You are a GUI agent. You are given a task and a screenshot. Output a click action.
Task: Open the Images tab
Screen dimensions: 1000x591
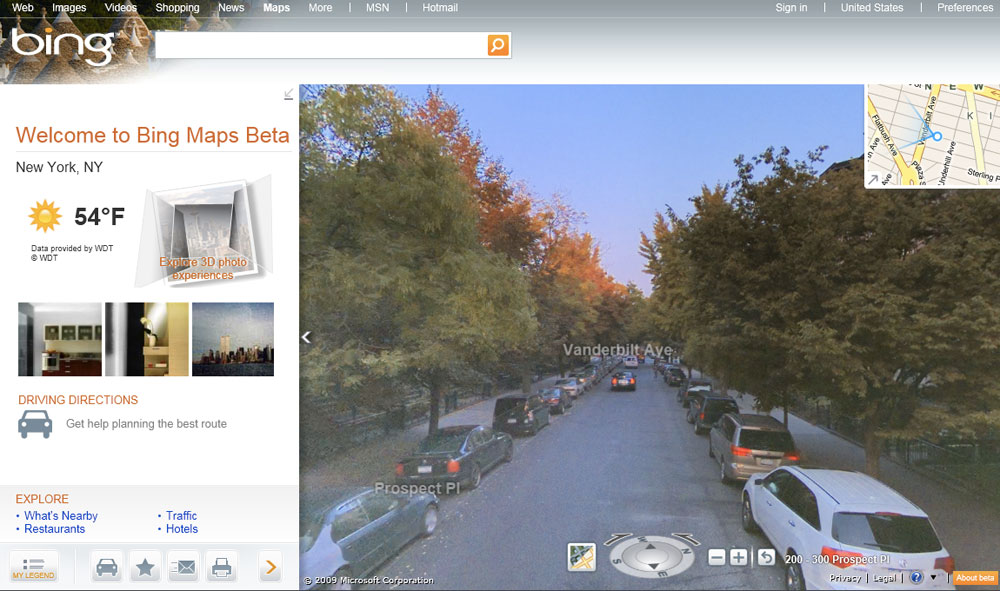coord(69,8)
